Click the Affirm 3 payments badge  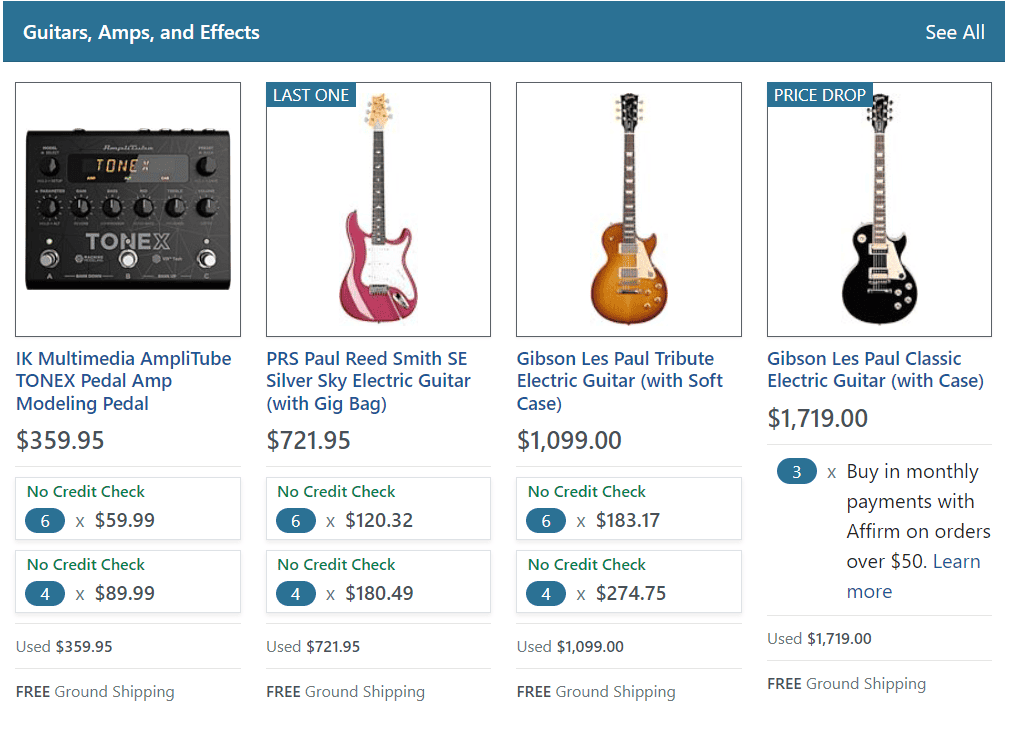click(x=796, y=472)
